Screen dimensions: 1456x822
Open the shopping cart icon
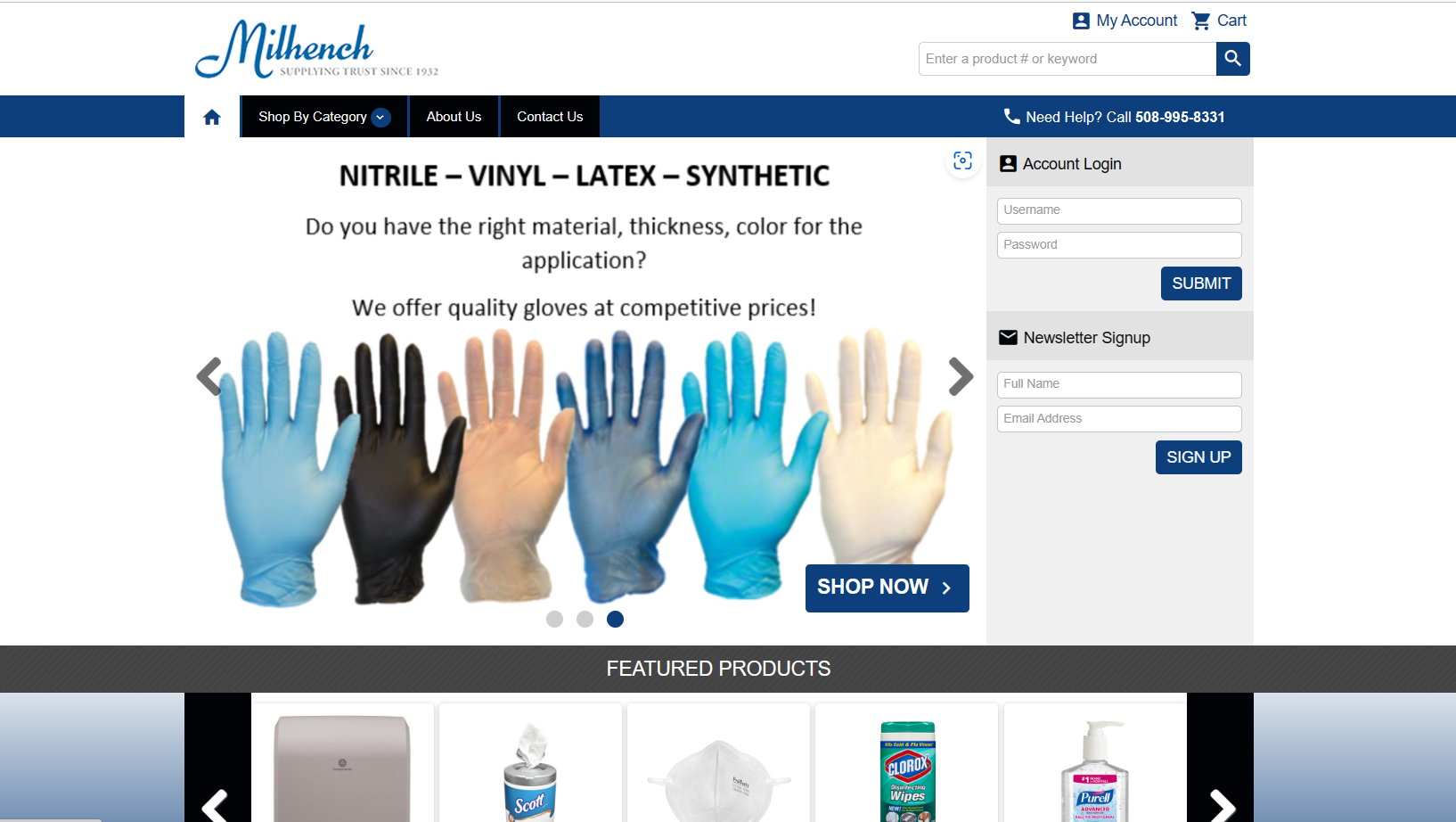[1201, 21]
